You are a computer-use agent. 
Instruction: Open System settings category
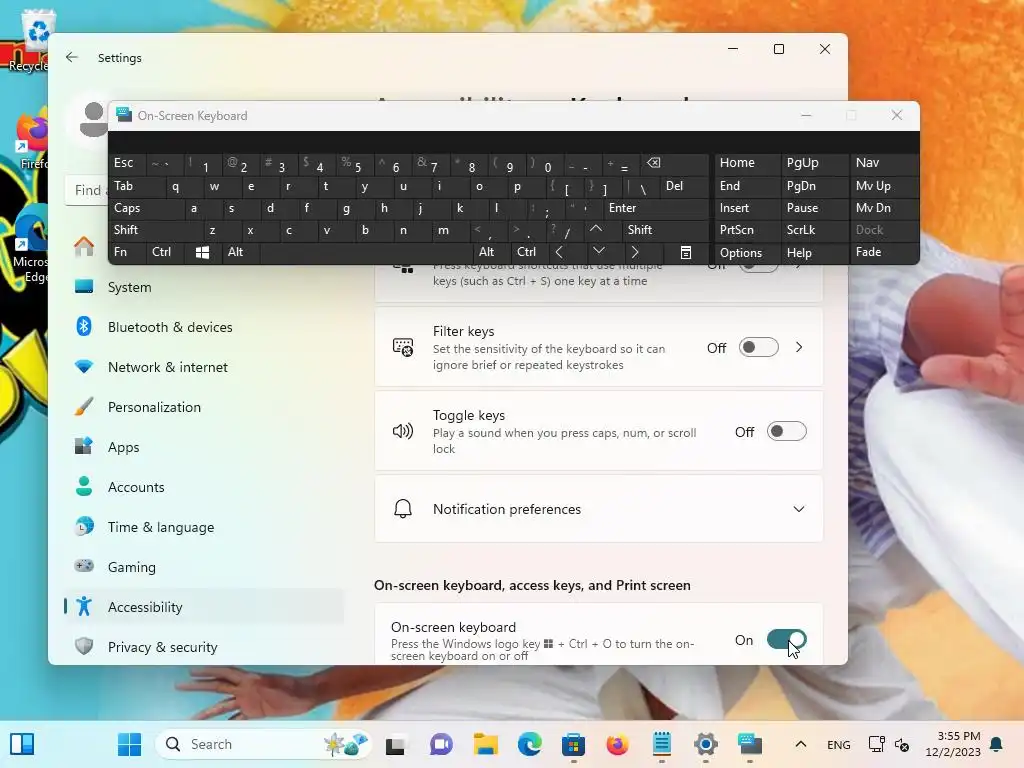tap(204, 287)
